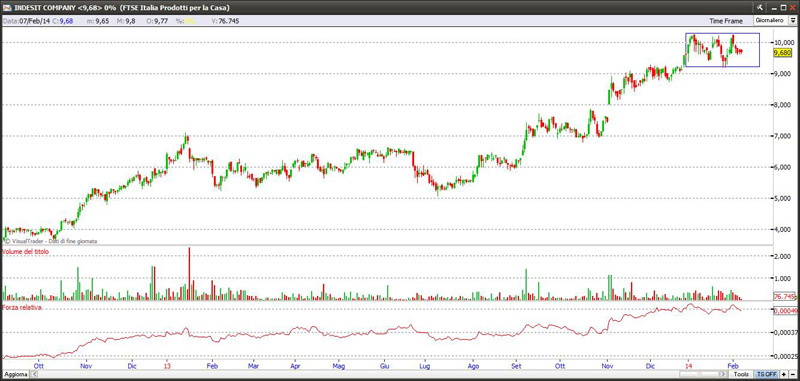Select the Giornaliero time frame field
The width and height of the screenshot is (800, 381).
click(x=770, y=20)
